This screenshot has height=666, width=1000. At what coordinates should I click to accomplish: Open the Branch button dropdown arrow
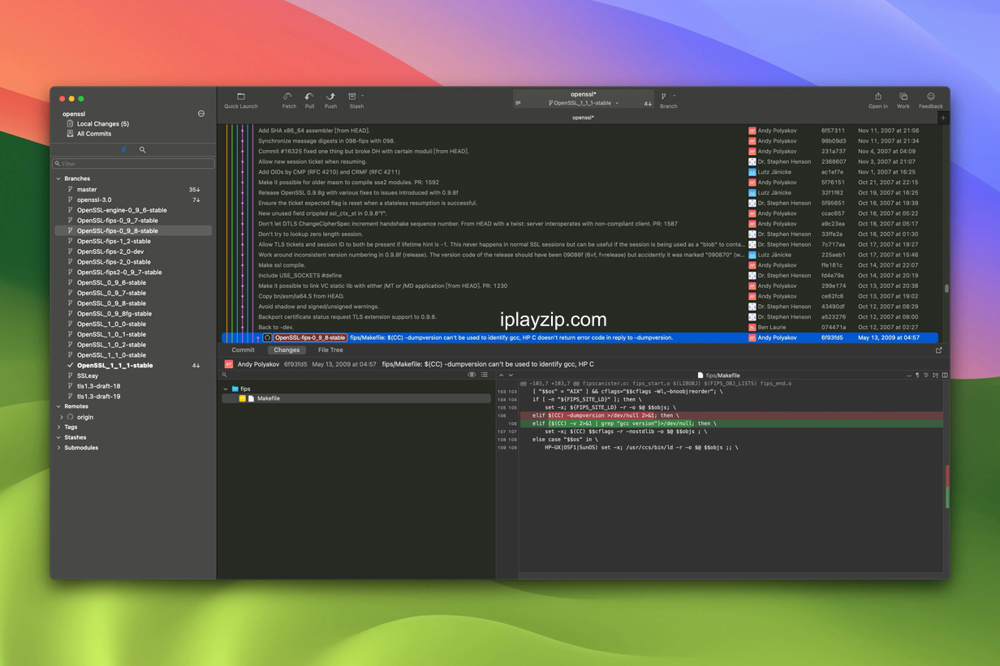[674, 96]
